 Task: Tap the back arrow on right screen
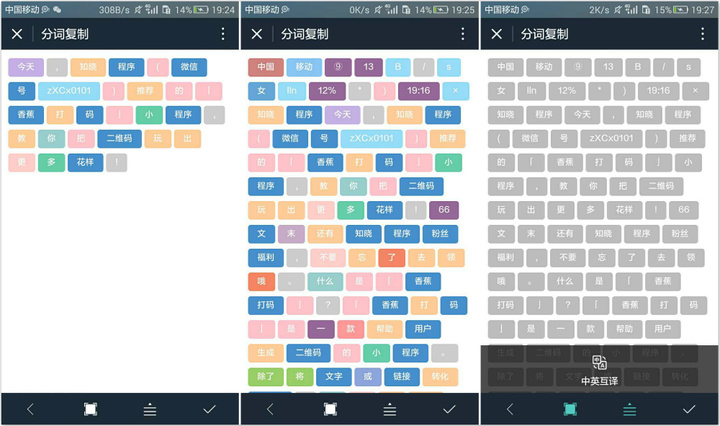click(x=510, y=409)
